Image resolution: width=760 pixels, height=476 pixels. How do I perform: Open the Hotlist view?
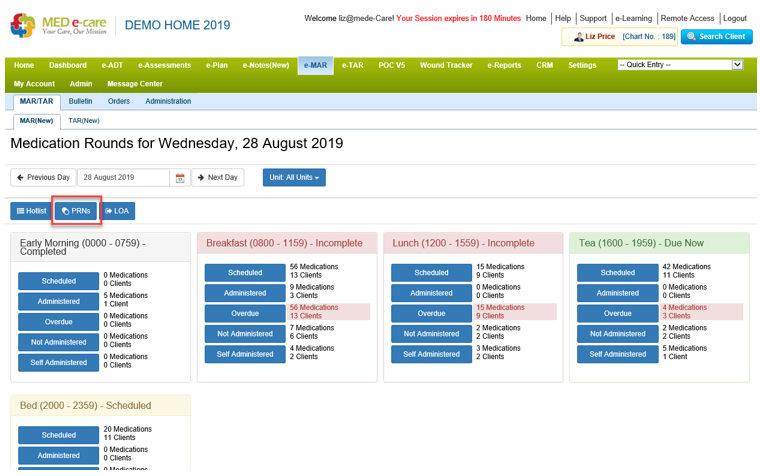[31, 211]
